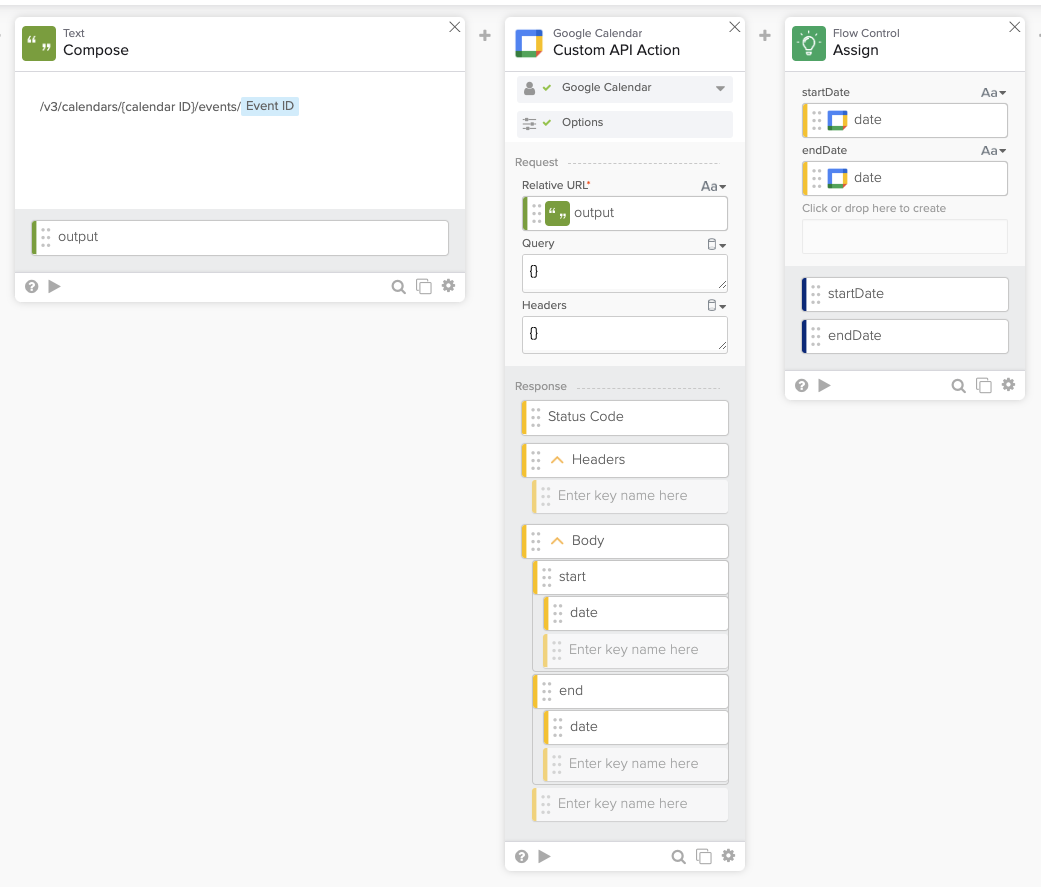1041x887 pixels.
Task: Click the Flow Control Assign lightbulb icon
Action: [x=808, y=43]
